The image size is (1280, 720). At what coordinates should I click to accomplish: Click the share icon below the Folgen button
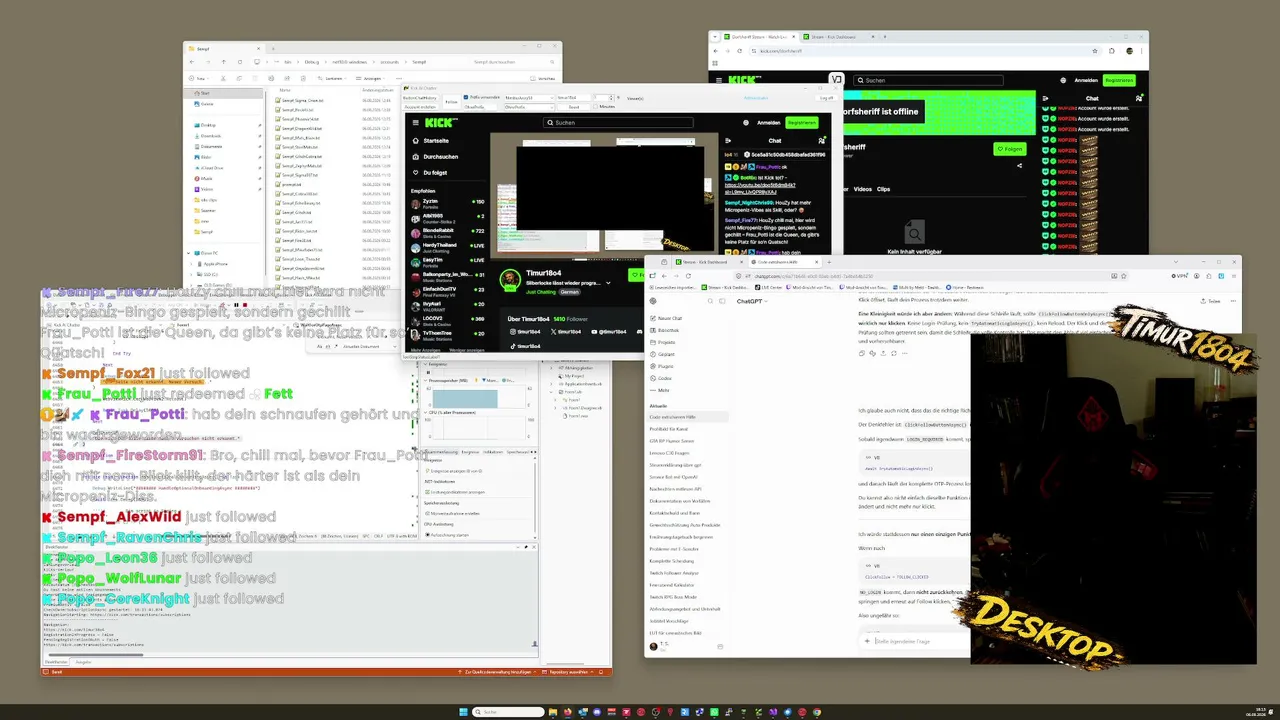[1020, 167]
